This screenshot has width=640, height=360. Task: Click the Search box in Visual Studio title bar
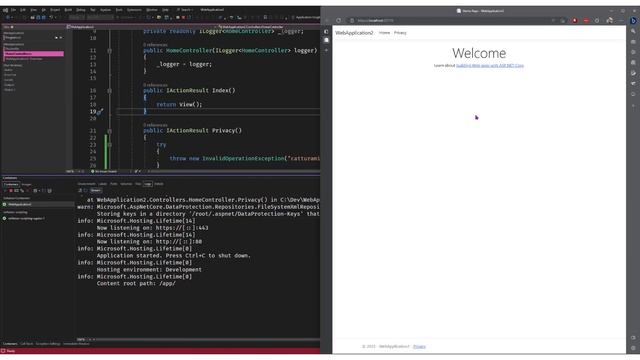pyautogui.click(x=184, y=9)
